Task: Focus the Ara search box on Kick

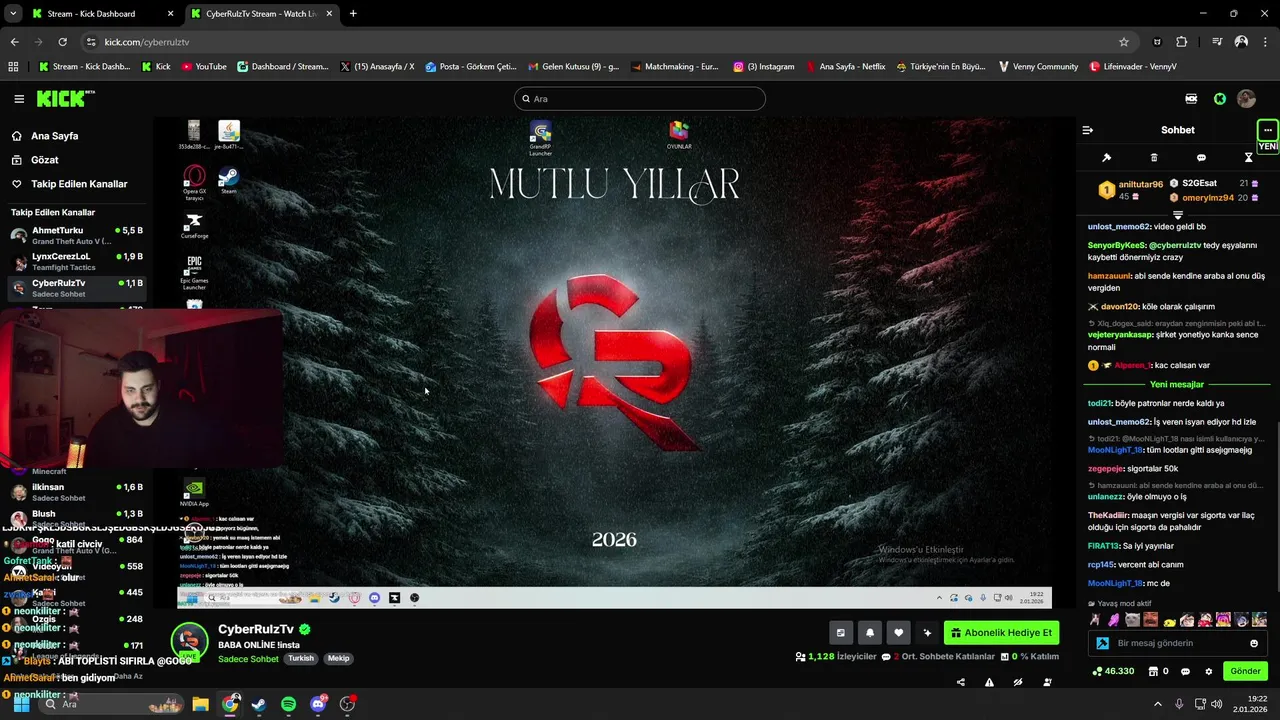Action: pos(640,99)
